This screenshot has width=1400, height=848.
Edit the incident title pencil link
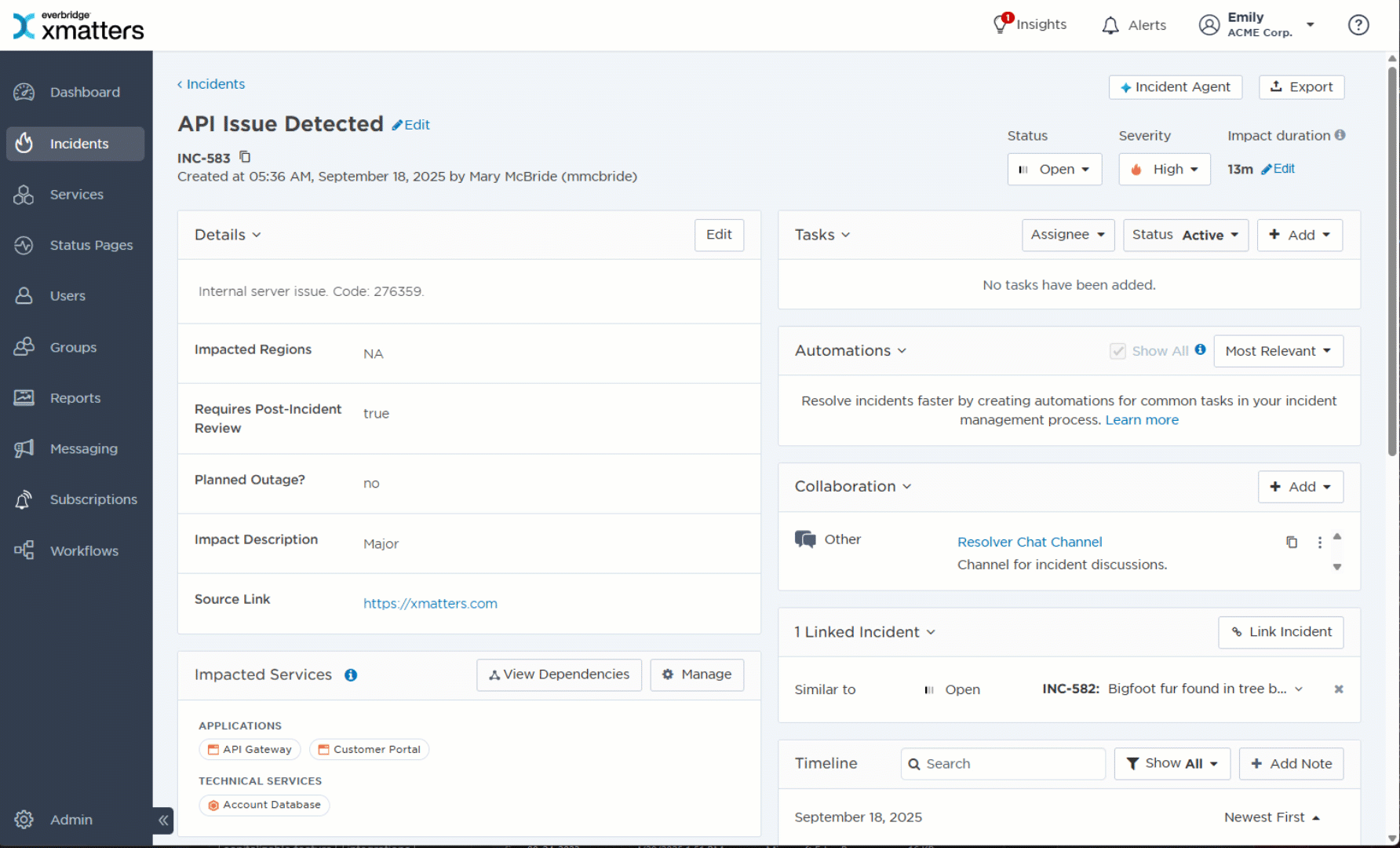[x=411, y=125]
